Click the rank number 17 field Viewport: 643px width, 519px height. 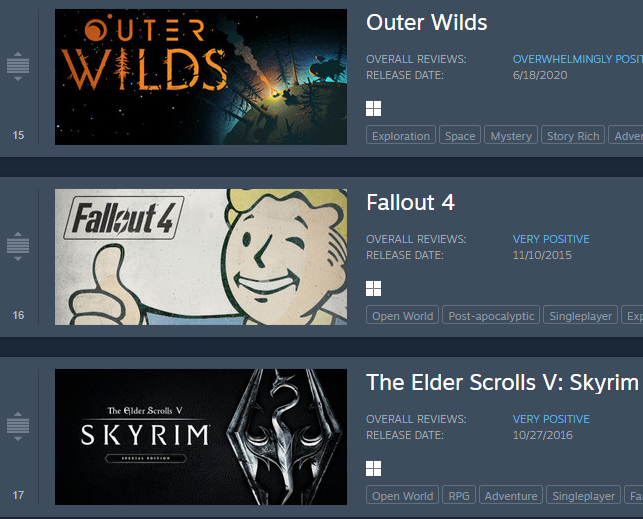coord(18,495)
